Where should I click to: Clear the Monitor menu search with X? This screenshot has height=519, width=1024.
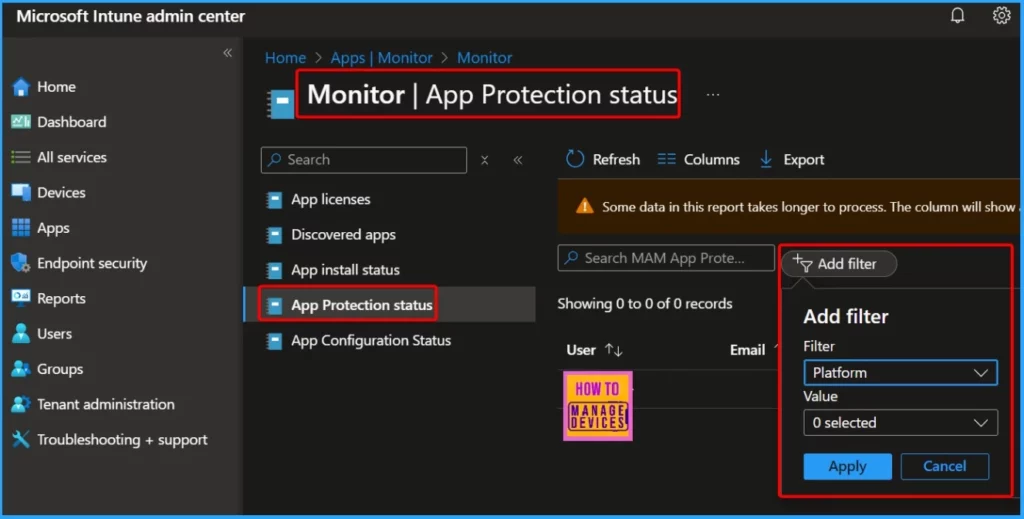click(485, 160)
